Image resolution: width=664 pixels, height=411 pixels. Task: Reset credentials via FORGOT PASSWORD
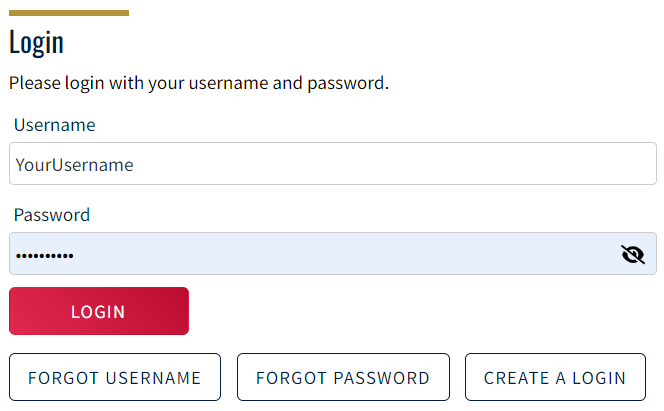343,377
